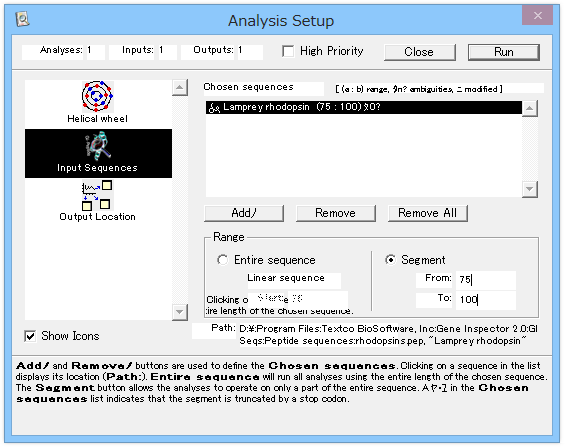This screenshot has height=447, width=565.
Task: Click the Close button
Action: click(x=420, y=52)
